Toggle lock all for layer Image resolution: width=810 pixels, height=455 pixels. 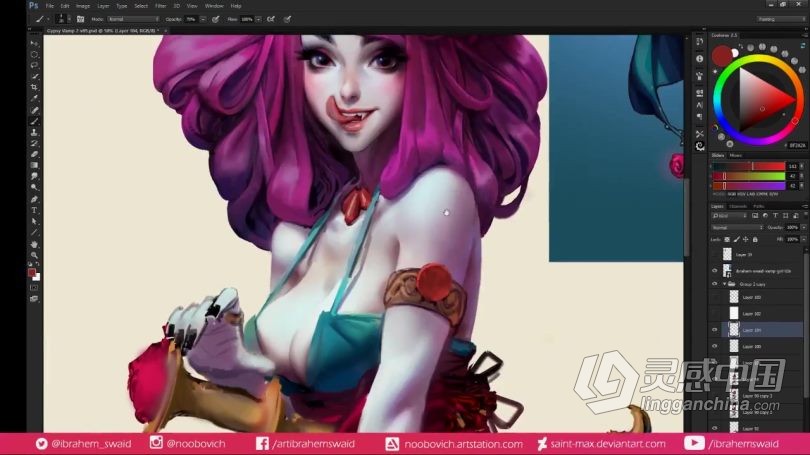(755, 240)
